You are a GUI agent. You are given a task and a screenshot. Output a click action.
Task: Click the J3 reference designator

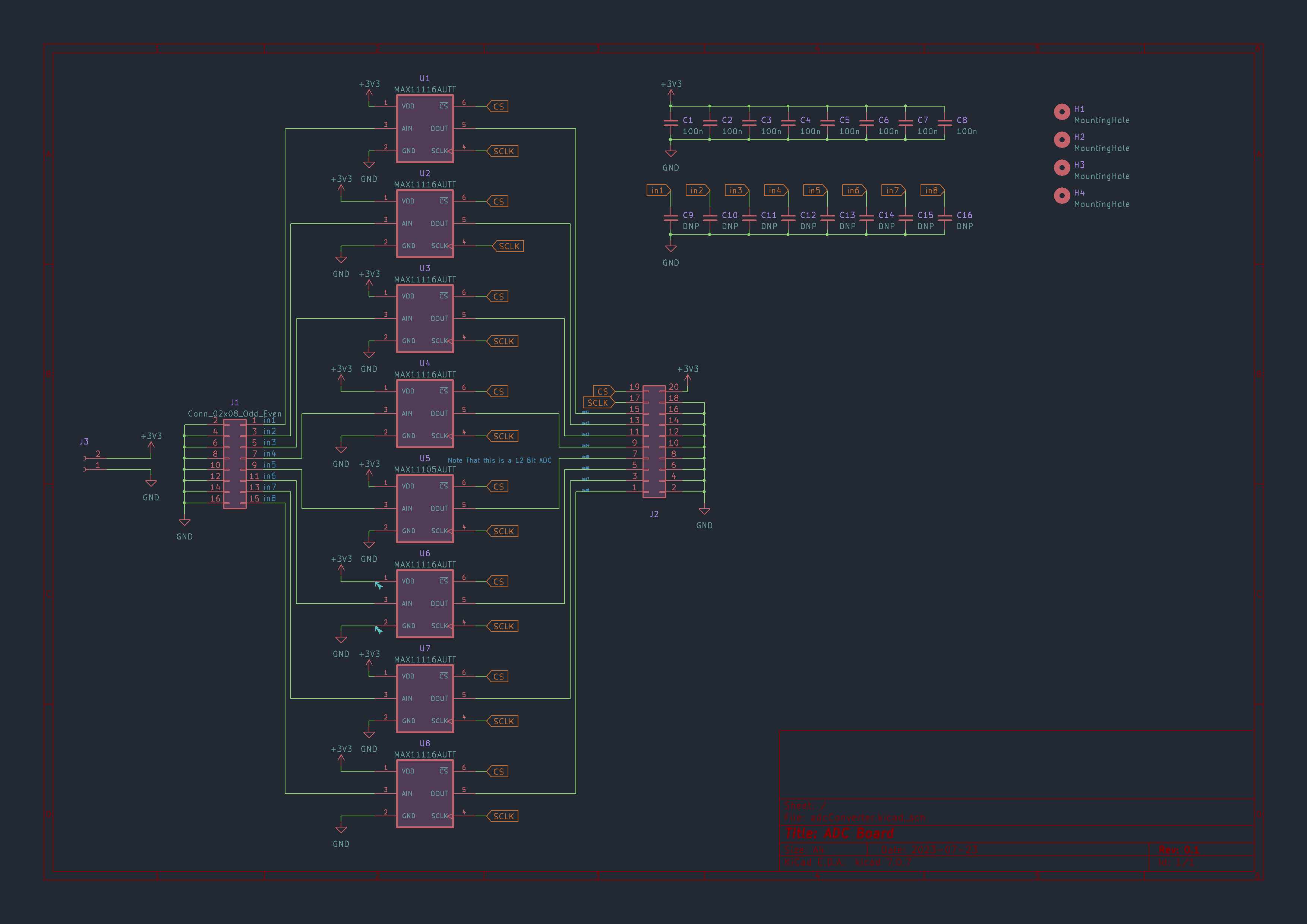coord(84,442)
